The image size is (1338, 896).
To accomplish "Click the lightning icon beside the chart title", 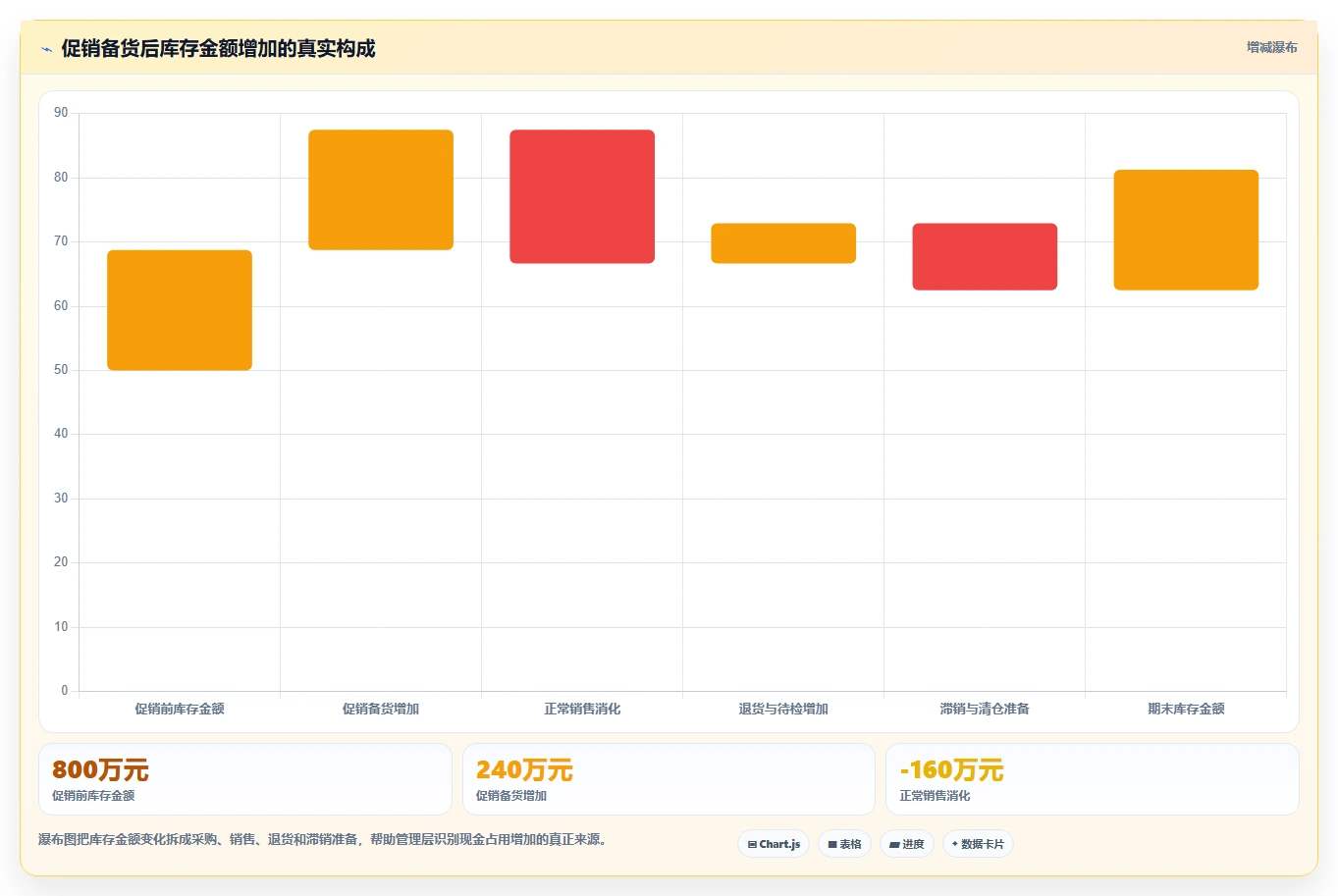I will [46, 49].
